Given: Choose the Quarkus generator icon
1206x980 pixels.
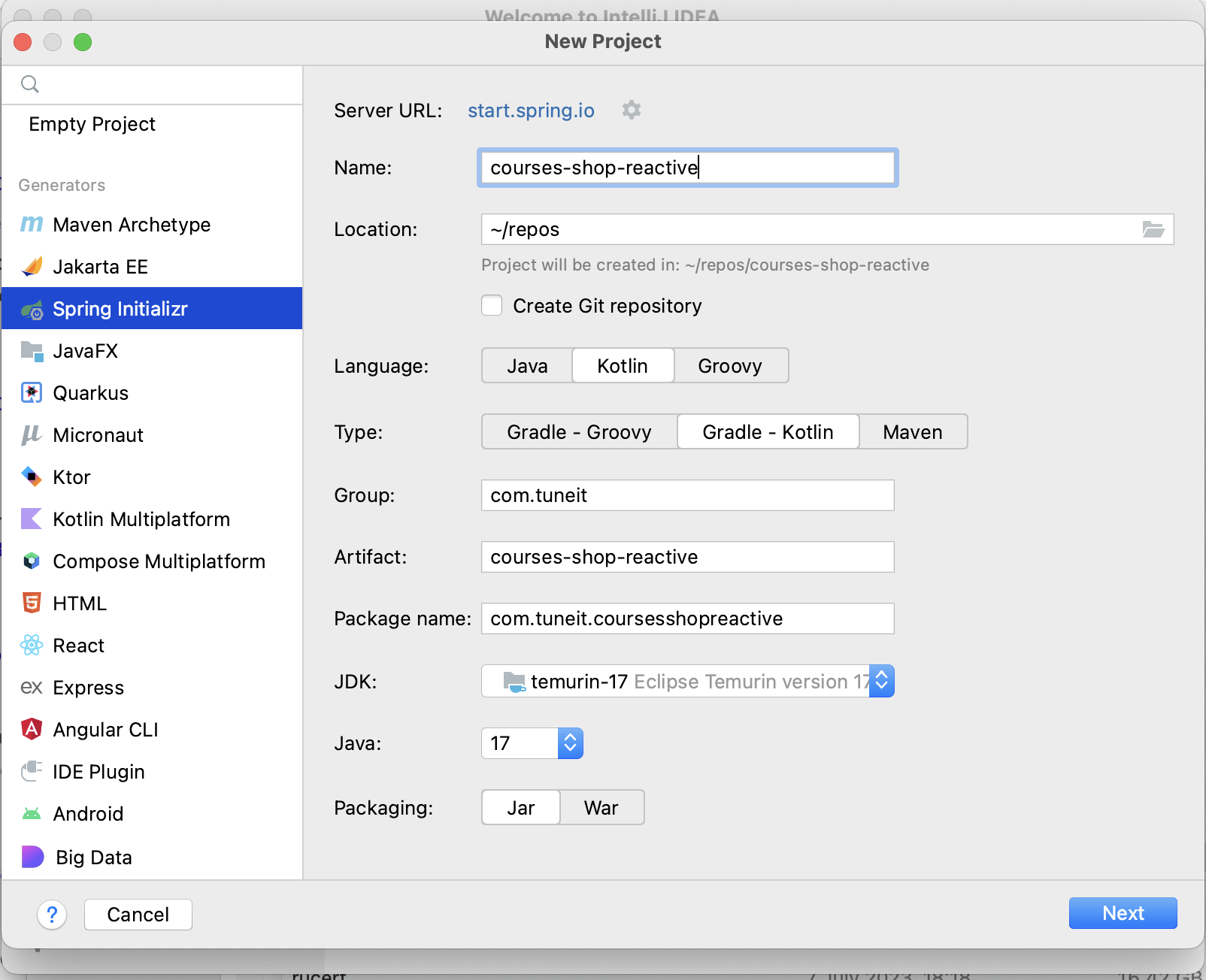Looking at the screenshot, I should coord(32,393).
